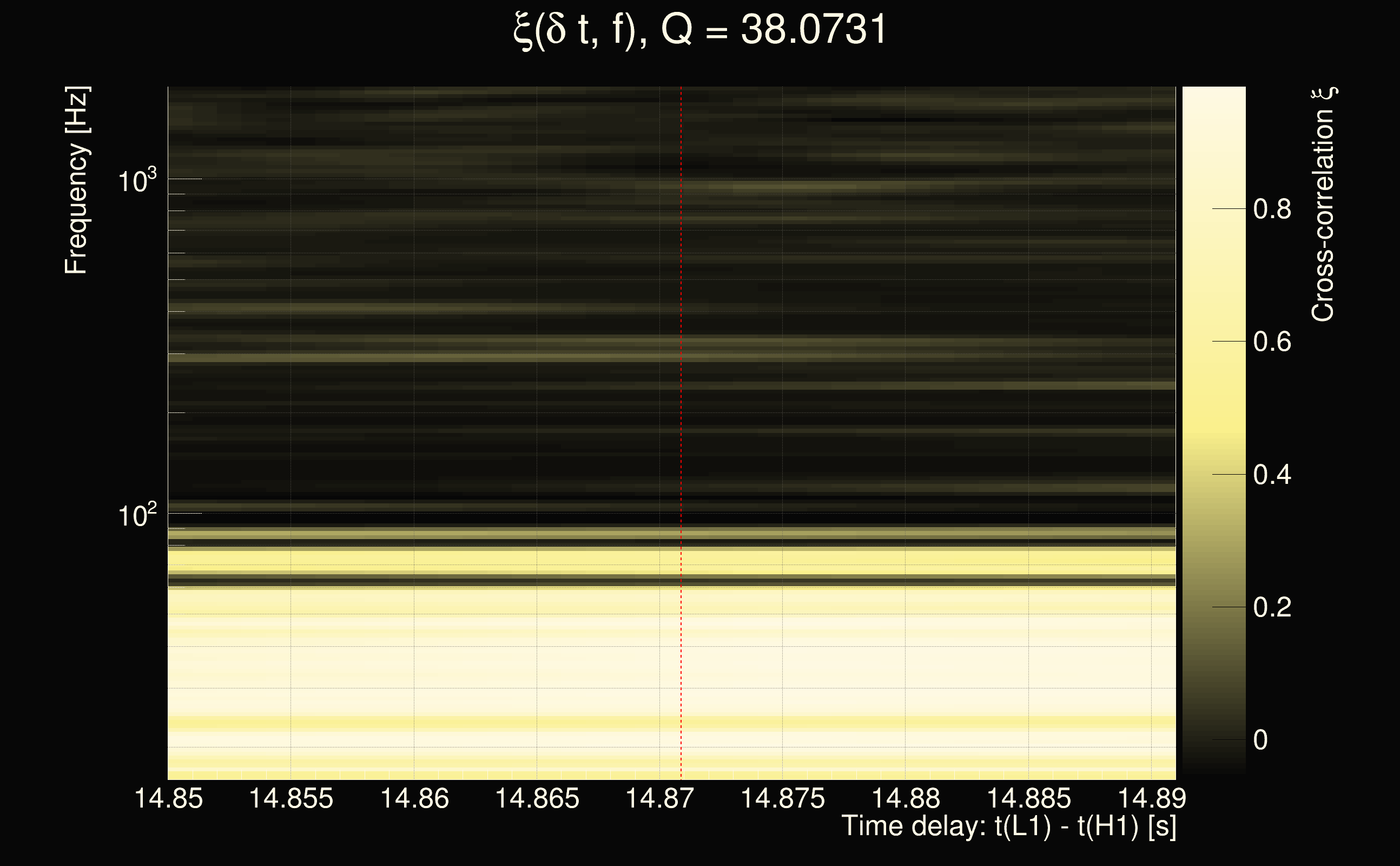Click the 0.6 colorbar tick label

coord(1272,342)
